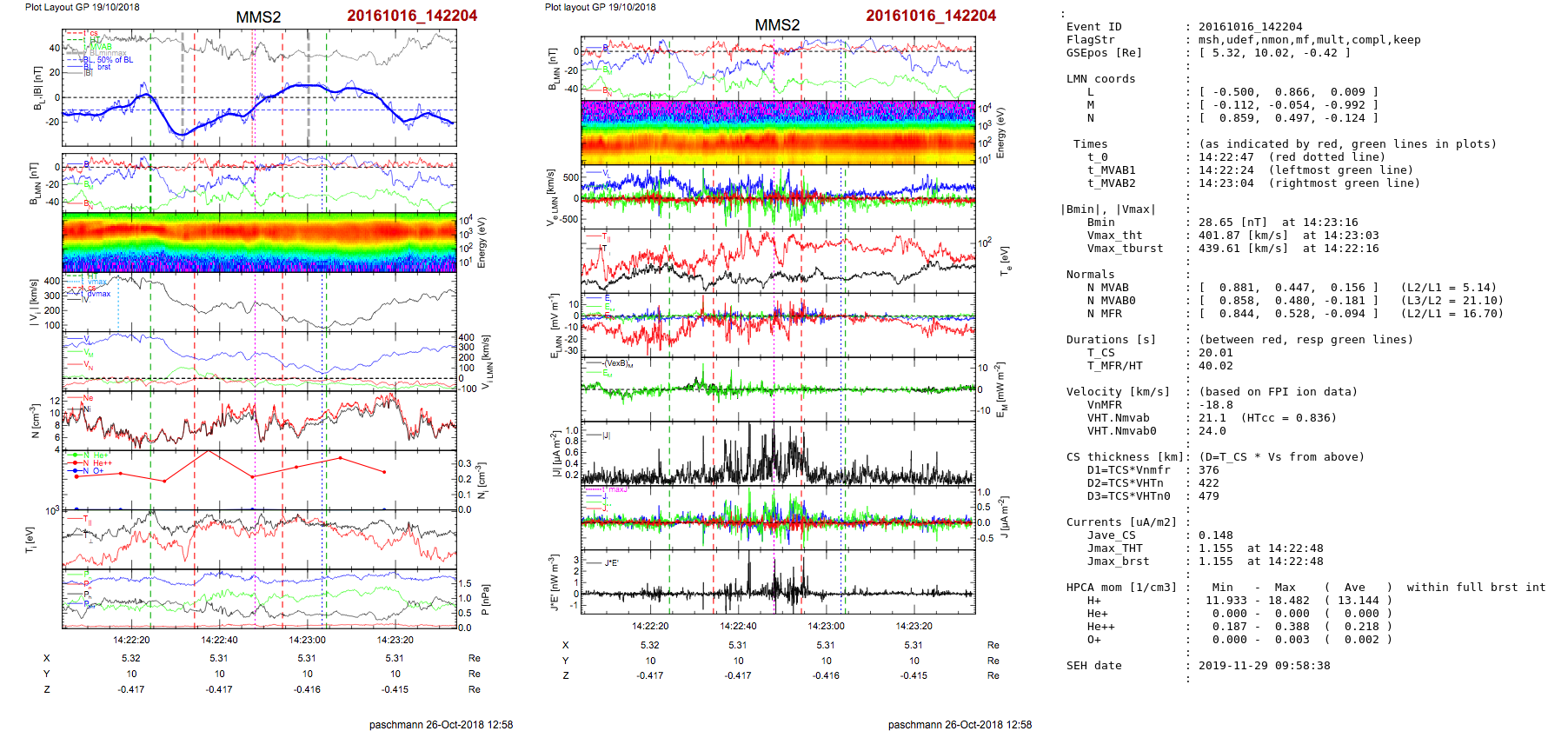Click the MMS2 title above the left plot
Viewport: 1568px width, 731px height.
click(258, 17)
